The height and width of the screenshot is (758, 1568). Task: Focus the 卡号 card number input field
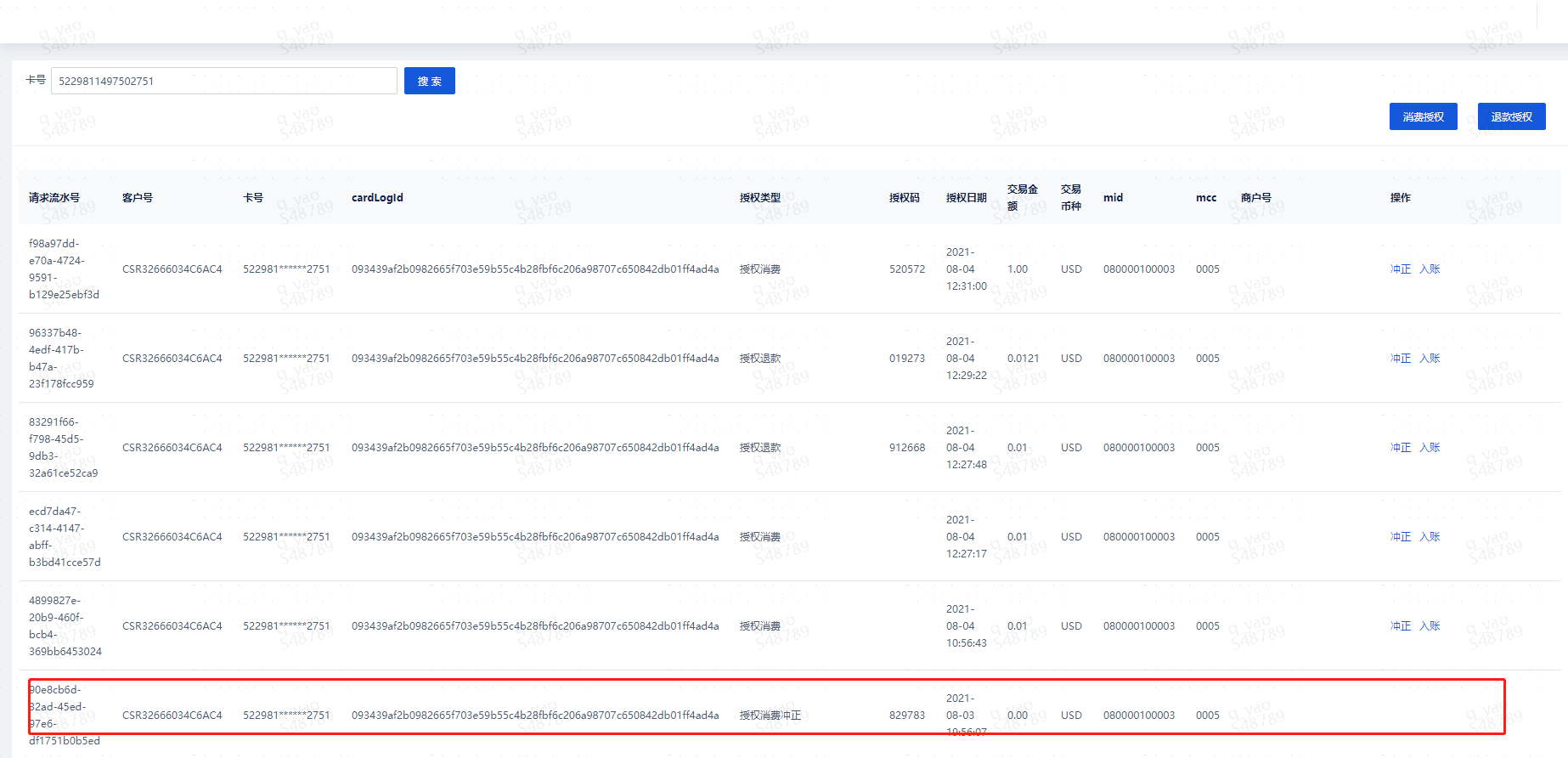click(223, 81)
